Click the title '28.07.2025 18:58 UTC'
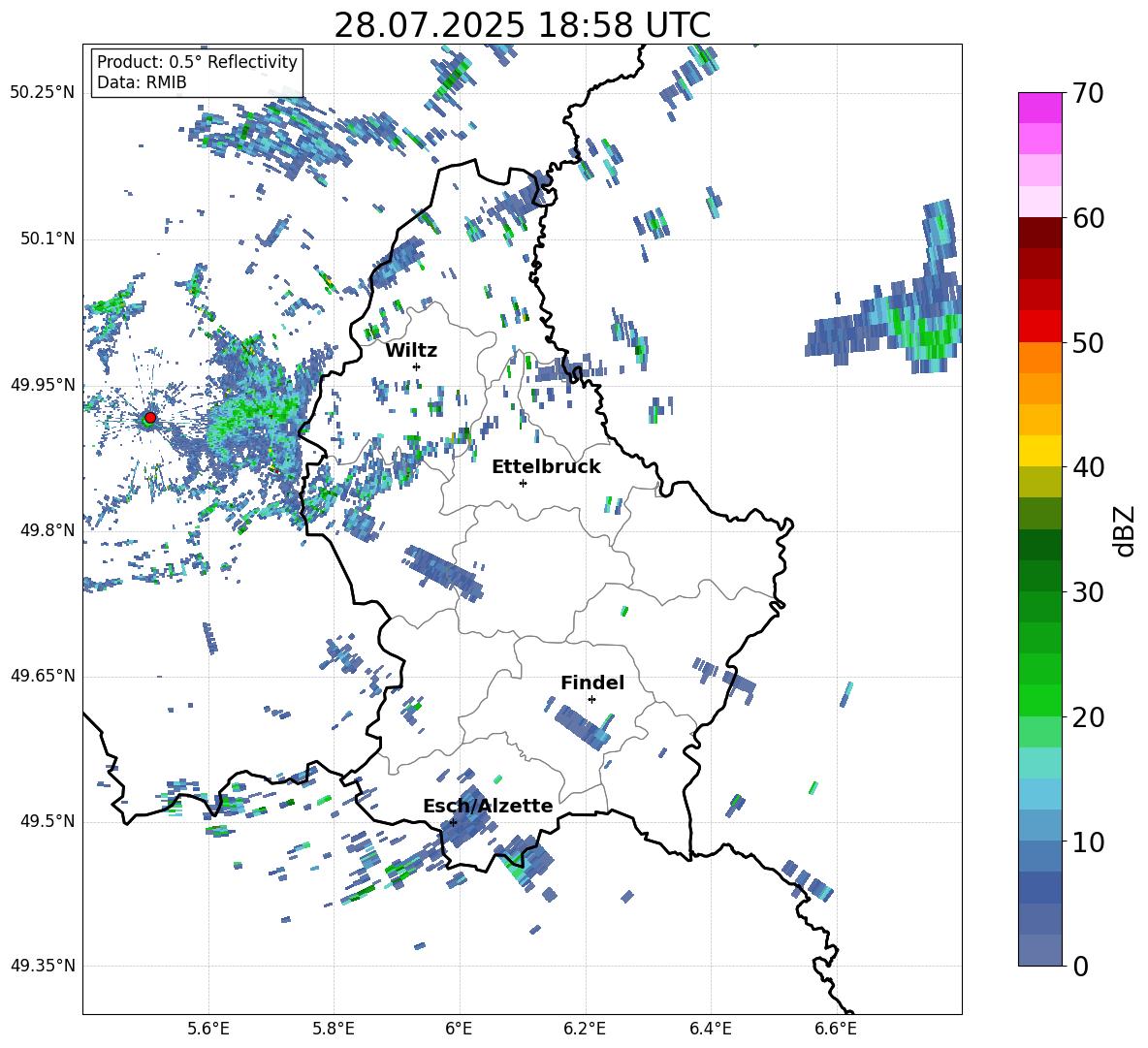This screenshot has width=1148, height=1048. coord(522,25)
